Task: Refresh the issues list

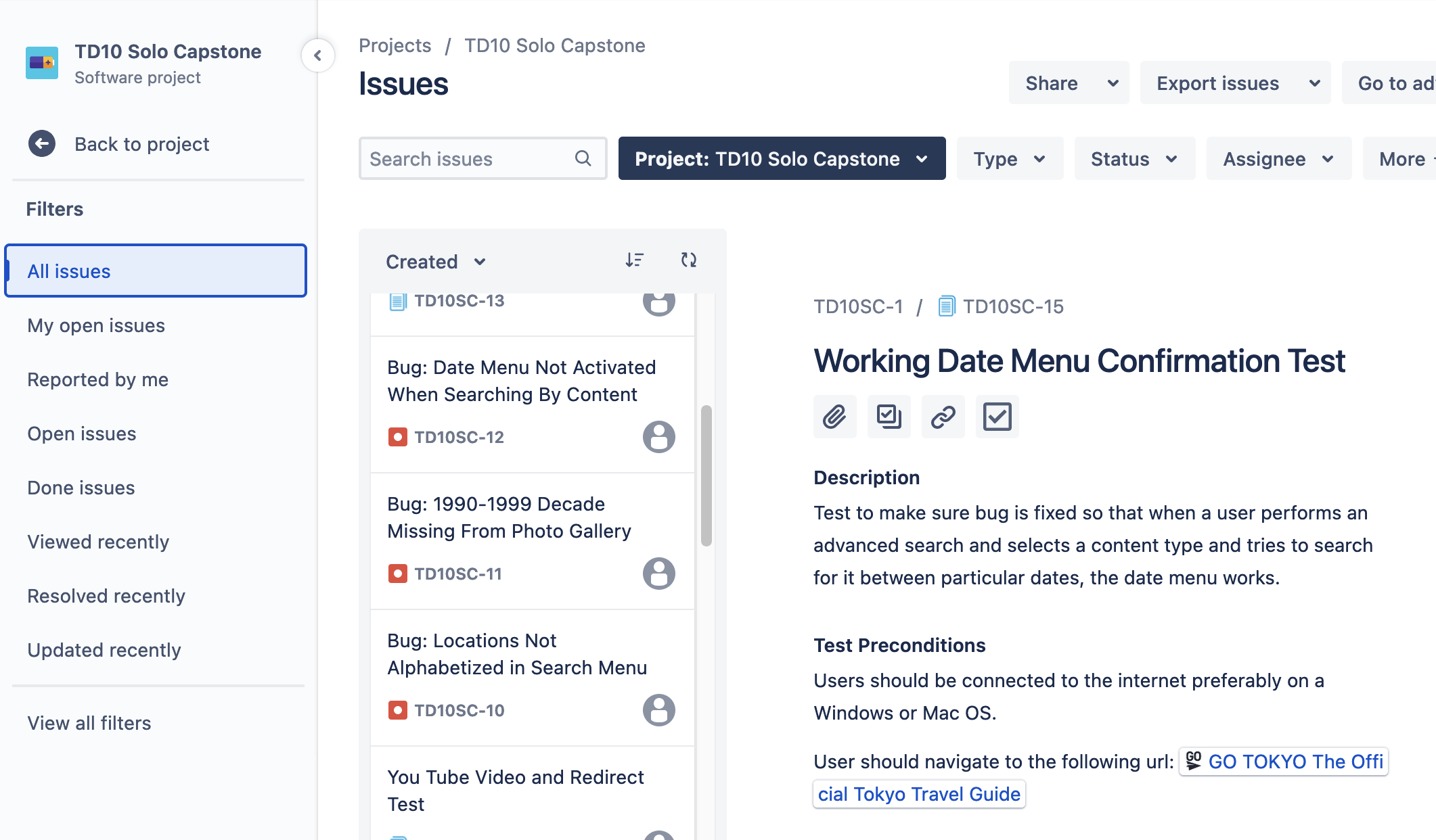Action: (688, 260)
